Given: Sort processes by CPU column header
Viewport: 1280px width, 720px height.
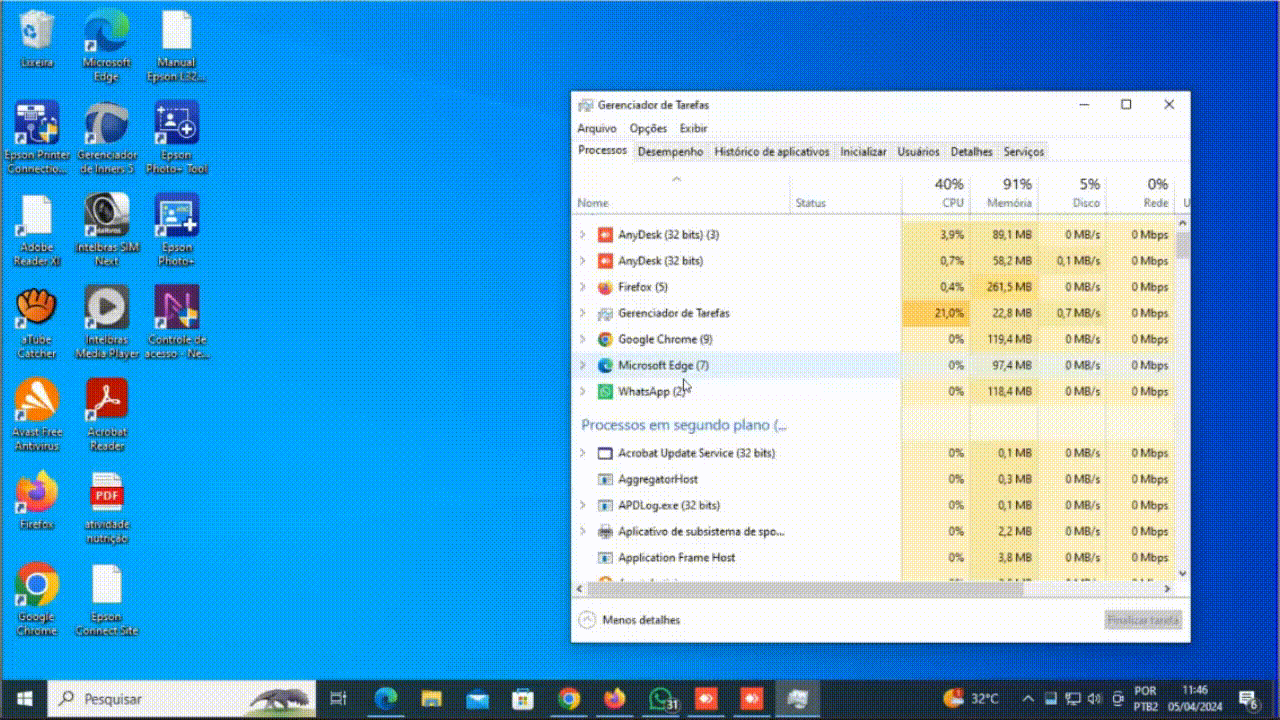Looking at the screenshot, I should point(936,194).
